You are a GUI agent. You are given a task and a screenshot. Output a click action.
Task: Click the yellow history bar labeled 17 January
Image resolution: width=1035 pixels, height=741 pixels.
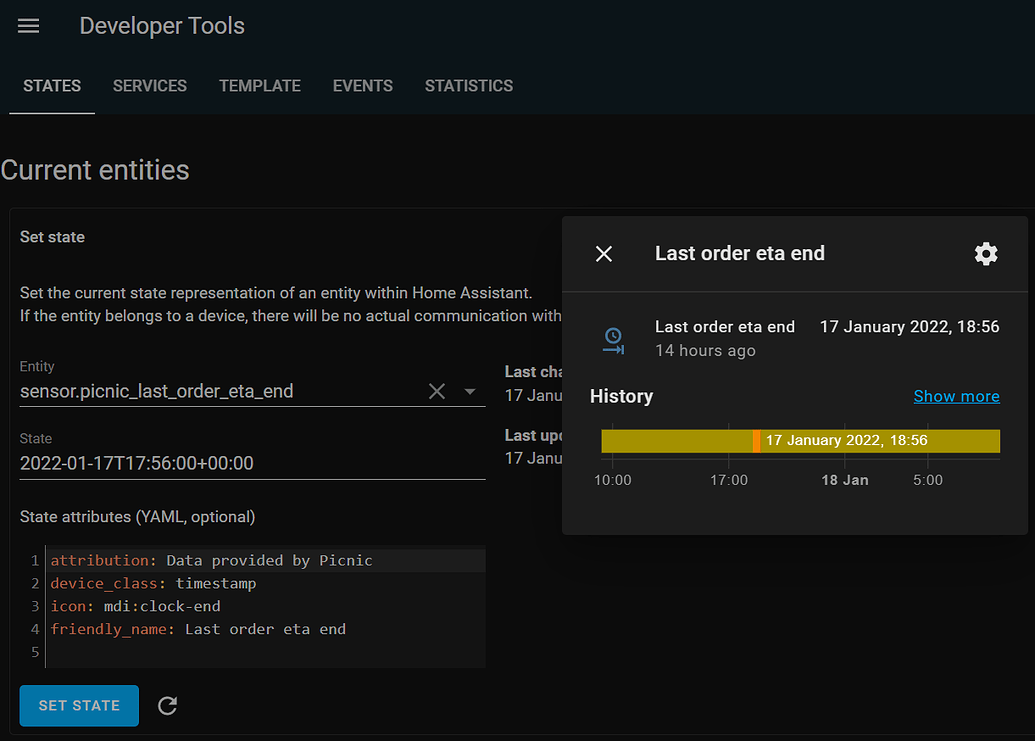(x=880, y=441)
